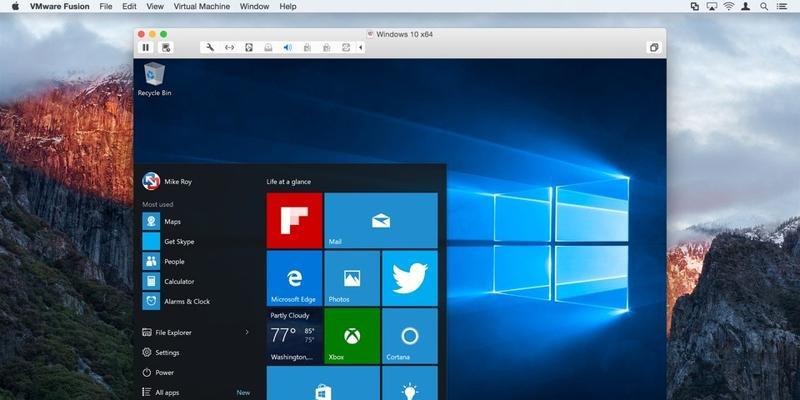Open the Edit menu
The image size is (800, 400).
tap(129, 7)
